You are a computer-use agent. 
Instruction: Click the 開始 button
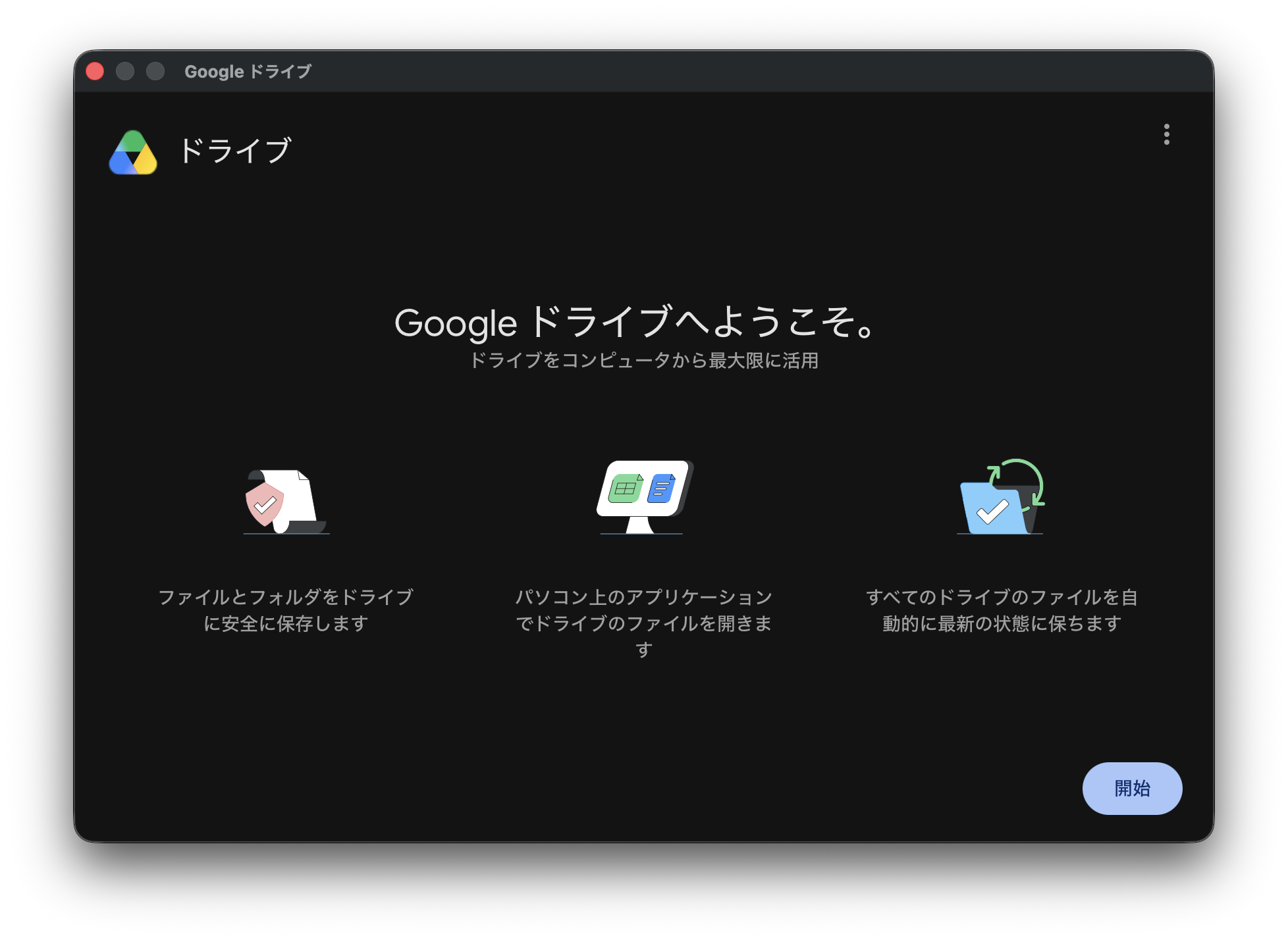pos(1131,788)
